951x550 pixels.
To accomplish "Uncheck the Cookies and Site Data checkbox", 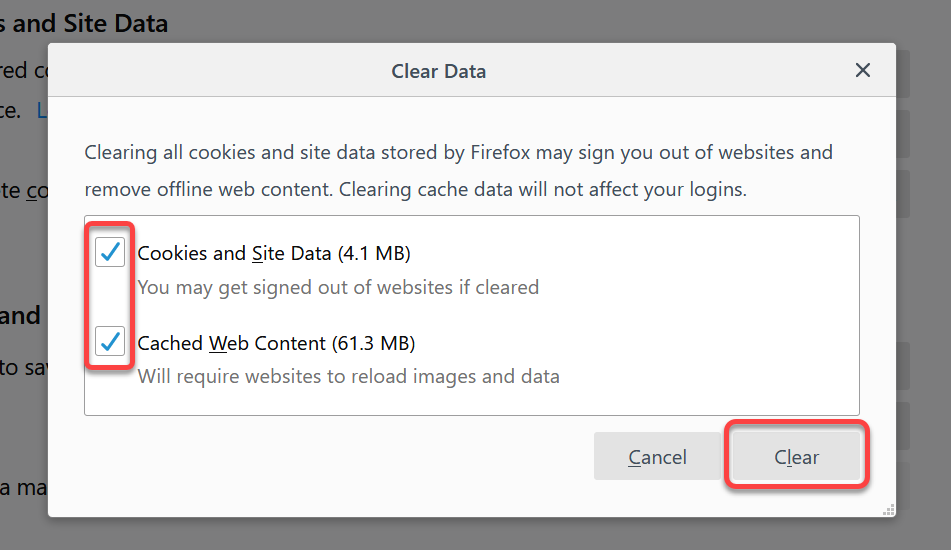I will click(110, 252).
